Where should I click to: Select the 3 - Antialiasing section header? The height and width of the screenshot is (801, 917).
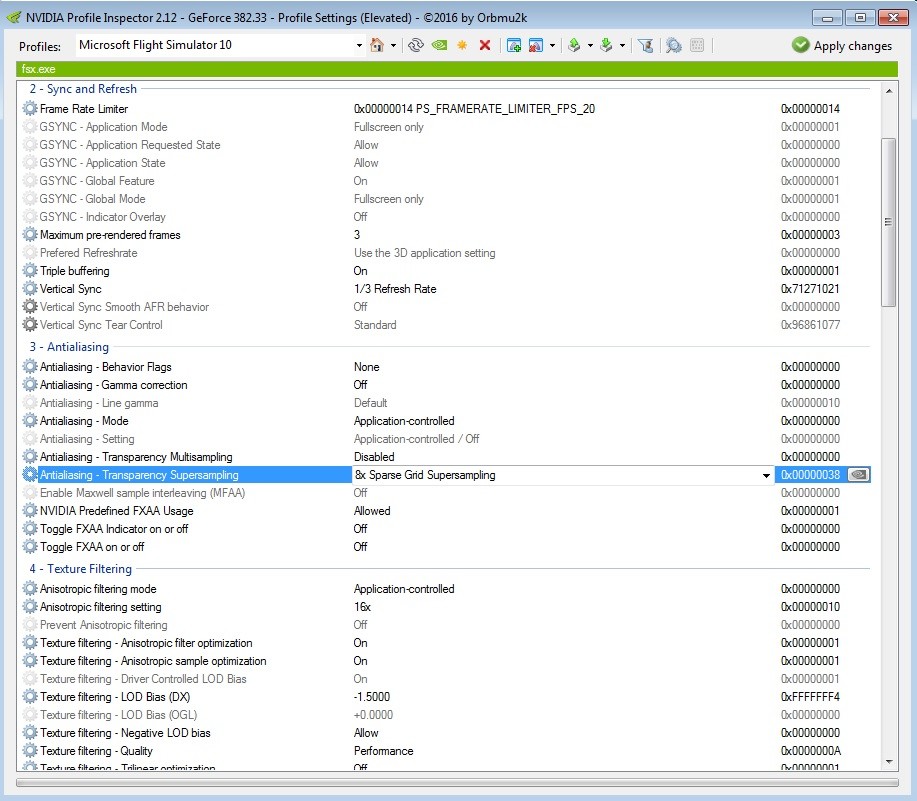[69, 347]
